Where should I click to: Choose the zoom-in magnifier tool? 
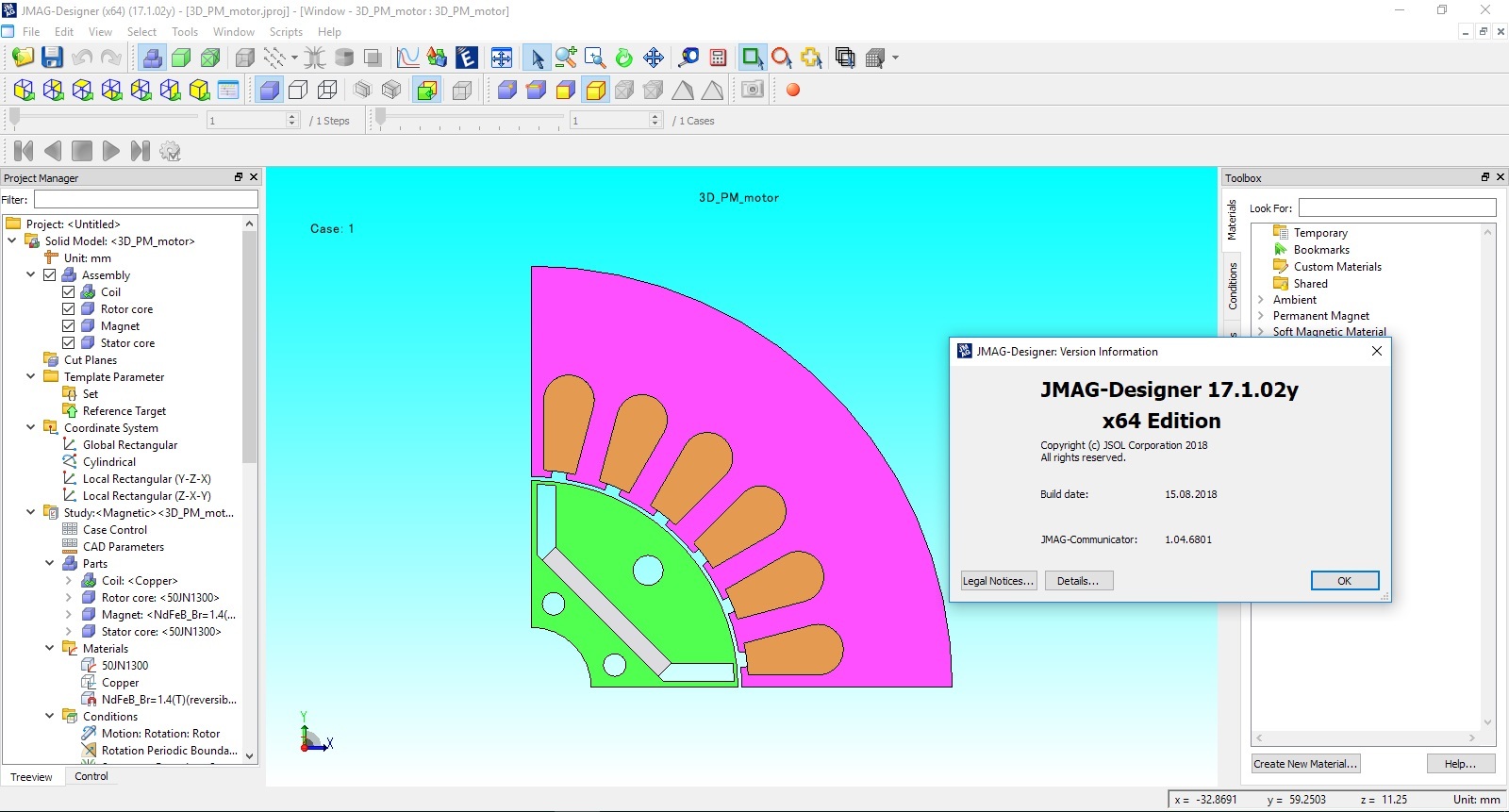pos(566,58)
